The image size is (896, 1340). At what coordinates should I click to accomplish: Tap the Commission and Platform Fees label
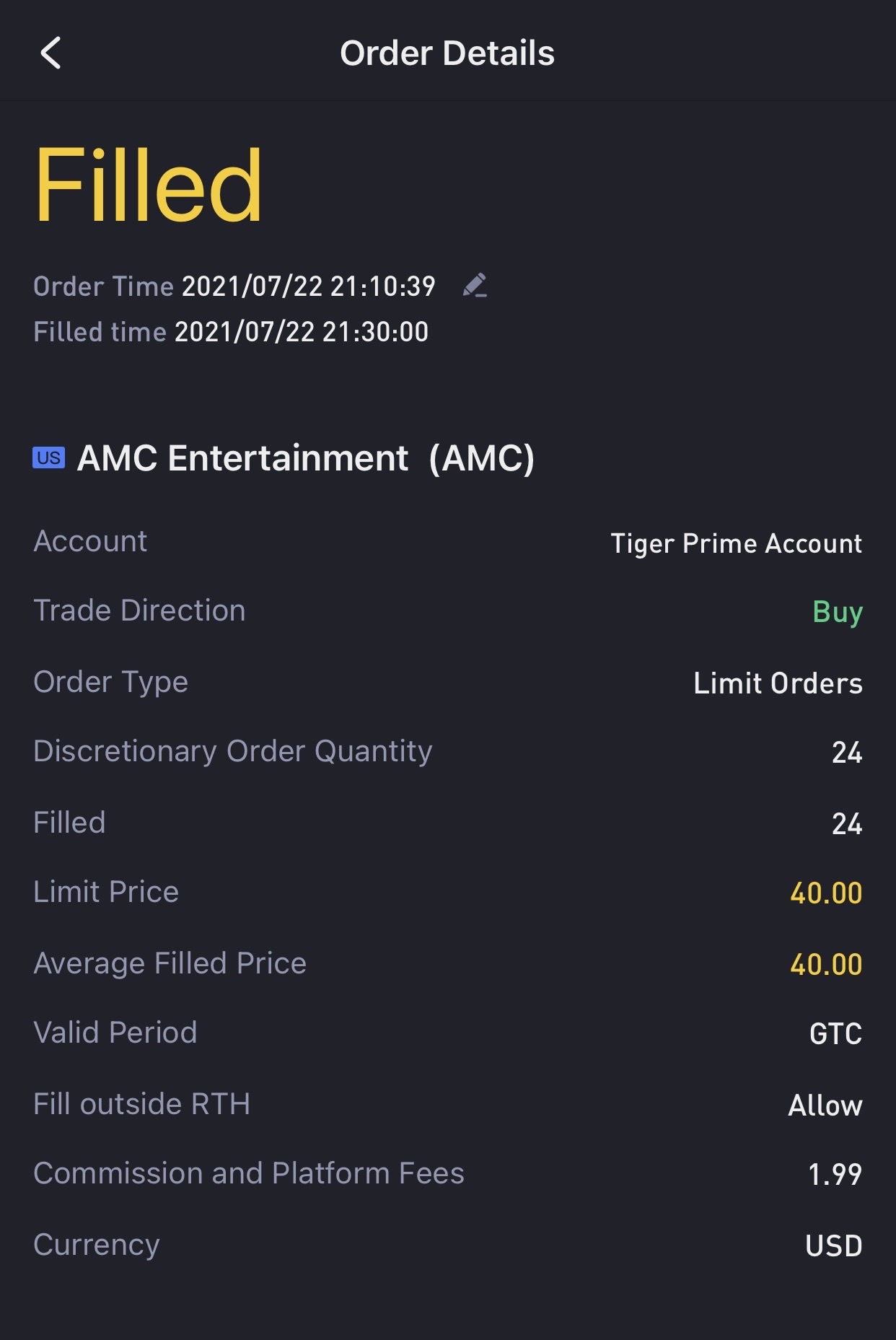tap(249, 1173)
